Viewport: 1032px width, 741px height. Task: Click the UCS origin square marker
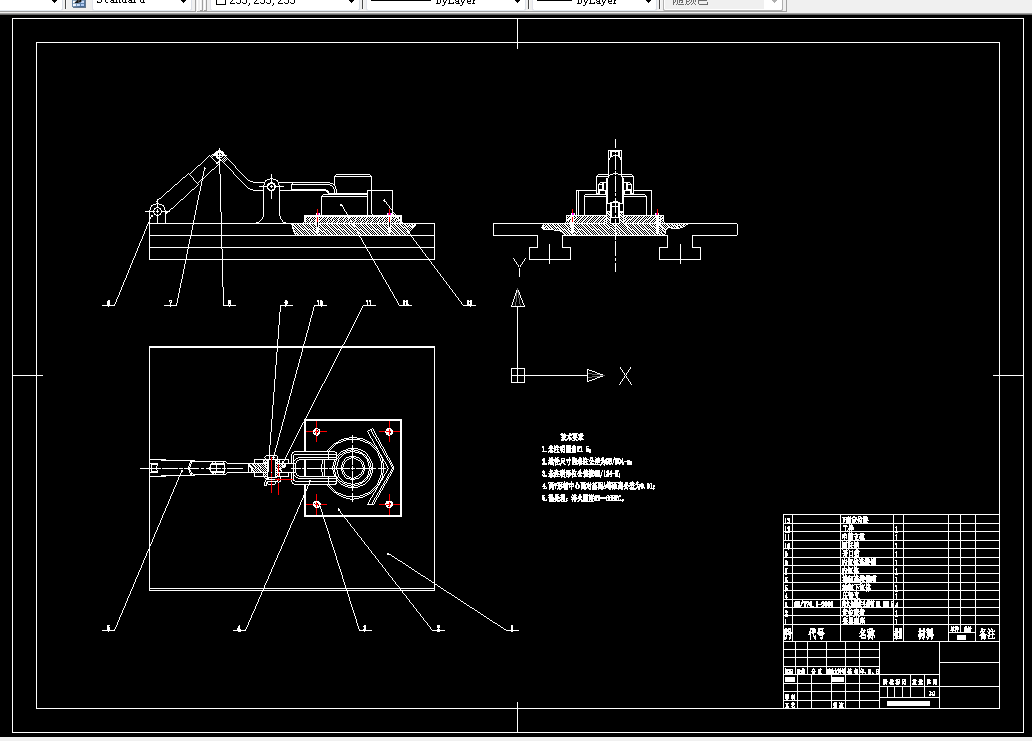[518, 376]
